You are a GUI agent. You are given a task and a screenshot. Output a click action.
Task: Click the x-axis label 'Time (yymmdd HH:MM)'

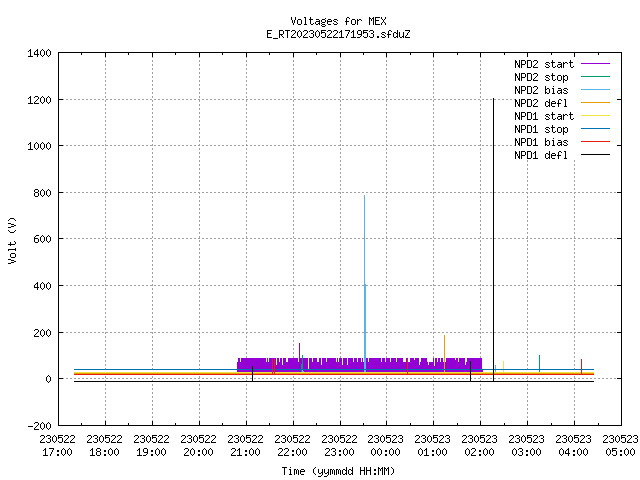click(x=338, y=471)
